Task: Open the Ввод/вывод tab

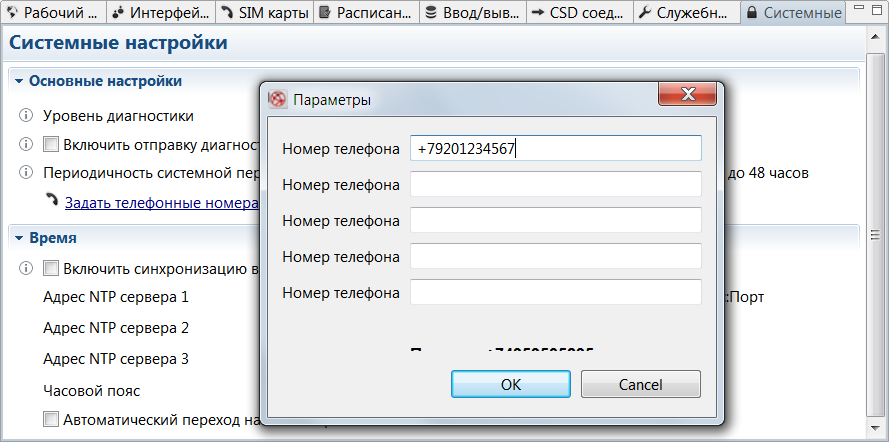Action: click(x=473, y=12)
